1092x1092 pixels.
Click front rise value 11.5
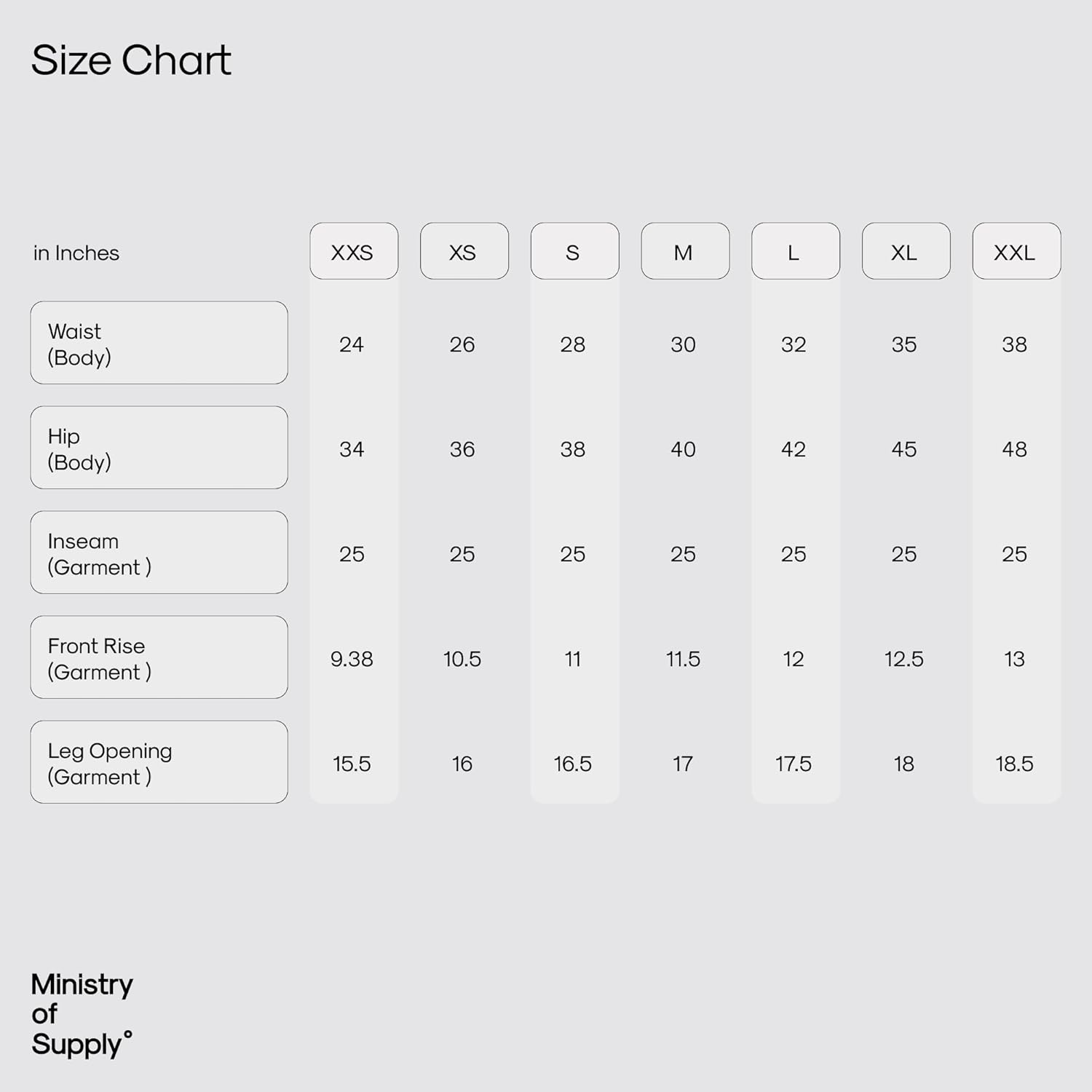click(683, 659)
